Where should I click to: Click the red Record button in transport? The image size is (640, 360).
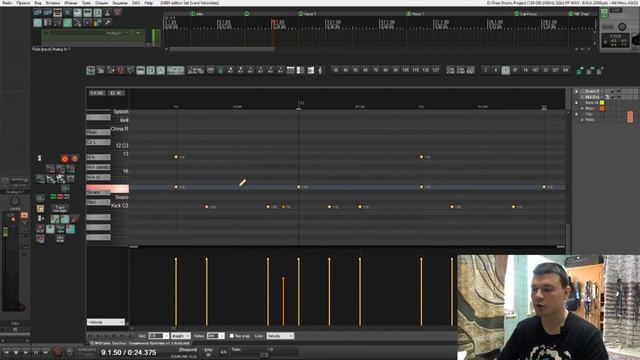58,352
